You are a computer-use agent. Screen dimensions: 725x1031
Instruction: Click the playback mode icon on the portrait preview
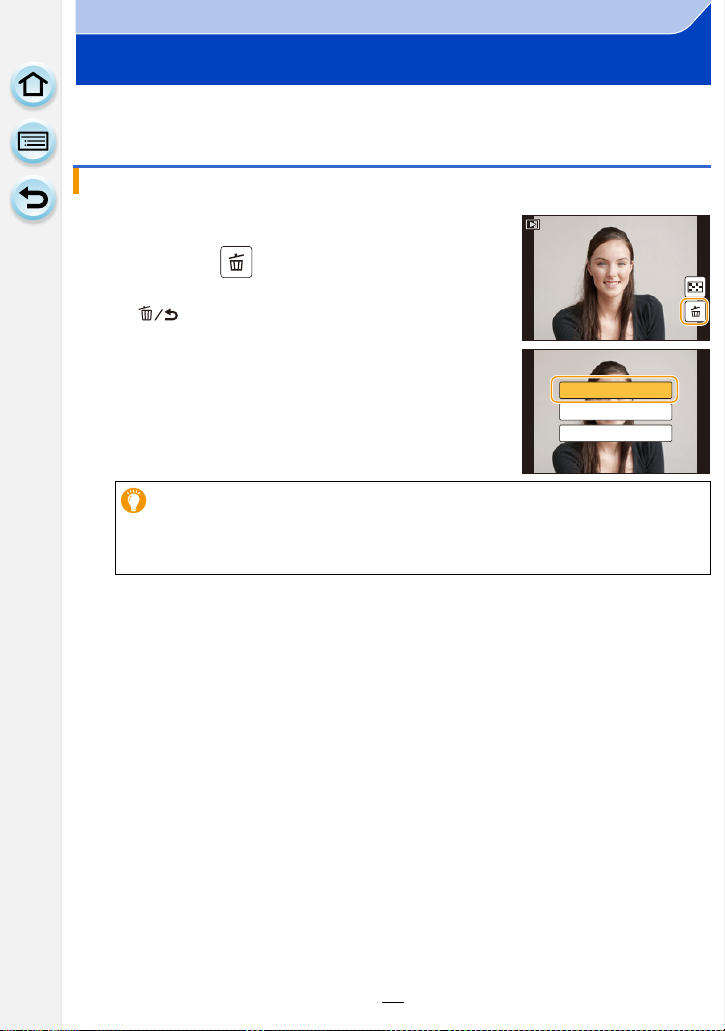click(533, 225)
